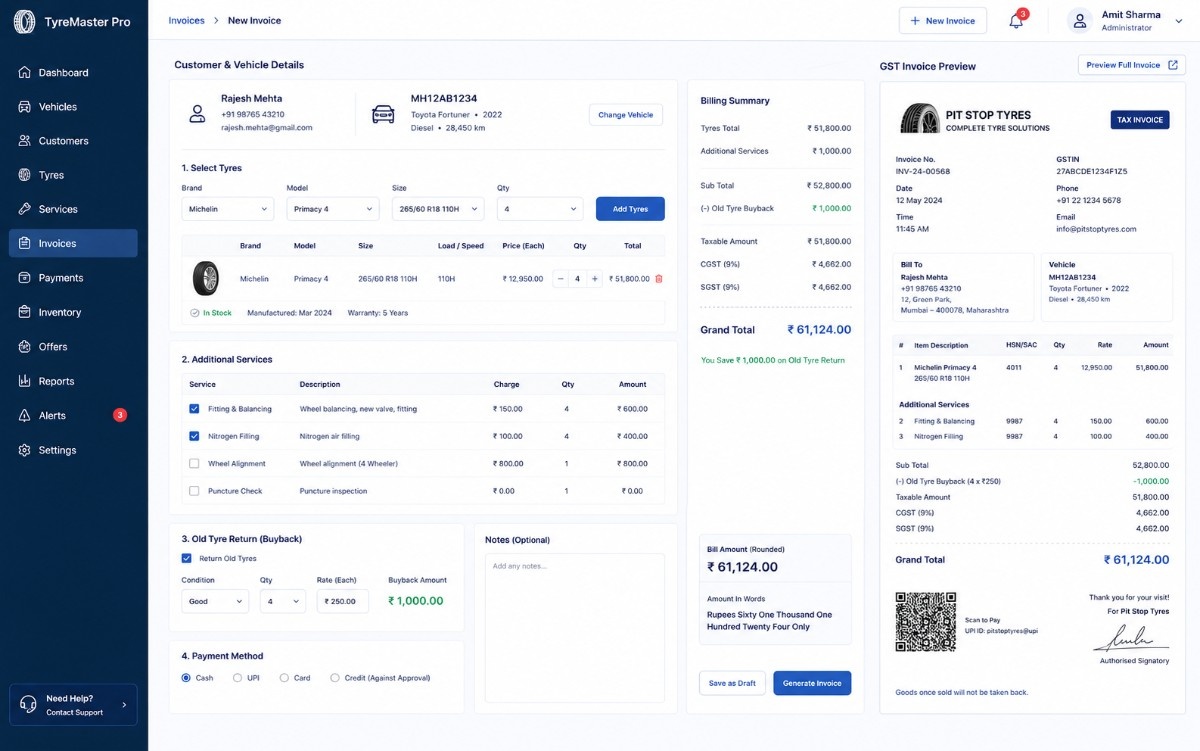Uncheck Fitting & Balancing service
The image size is (1200, 751).
point(194,409)
